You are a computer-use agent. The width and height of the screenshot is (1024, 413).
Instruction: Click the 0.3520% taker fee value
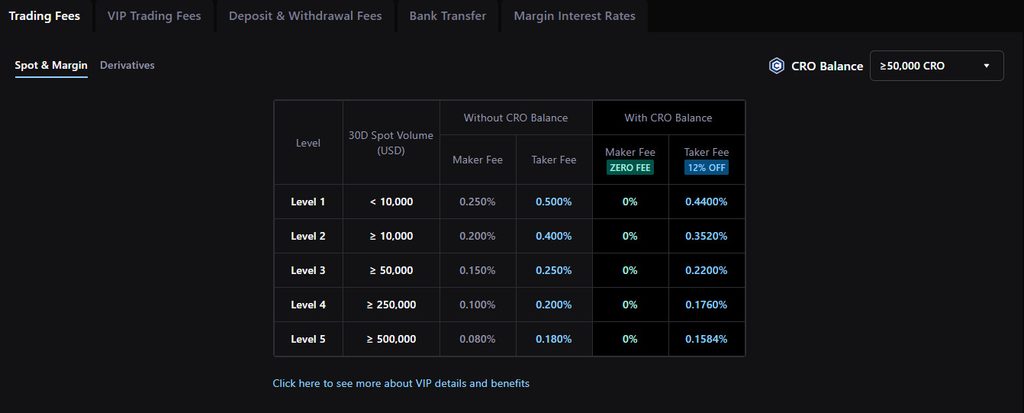pos(706,236)
